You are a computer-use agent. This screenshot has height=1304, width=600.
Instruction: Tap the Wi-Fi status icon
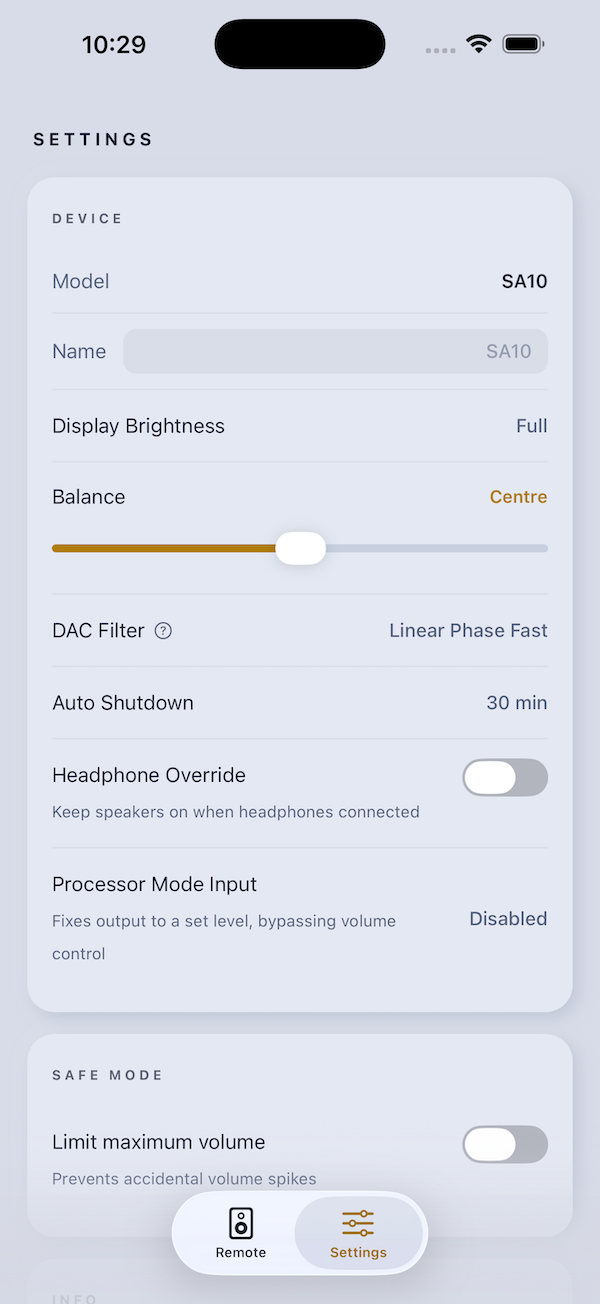coord(478,43)
